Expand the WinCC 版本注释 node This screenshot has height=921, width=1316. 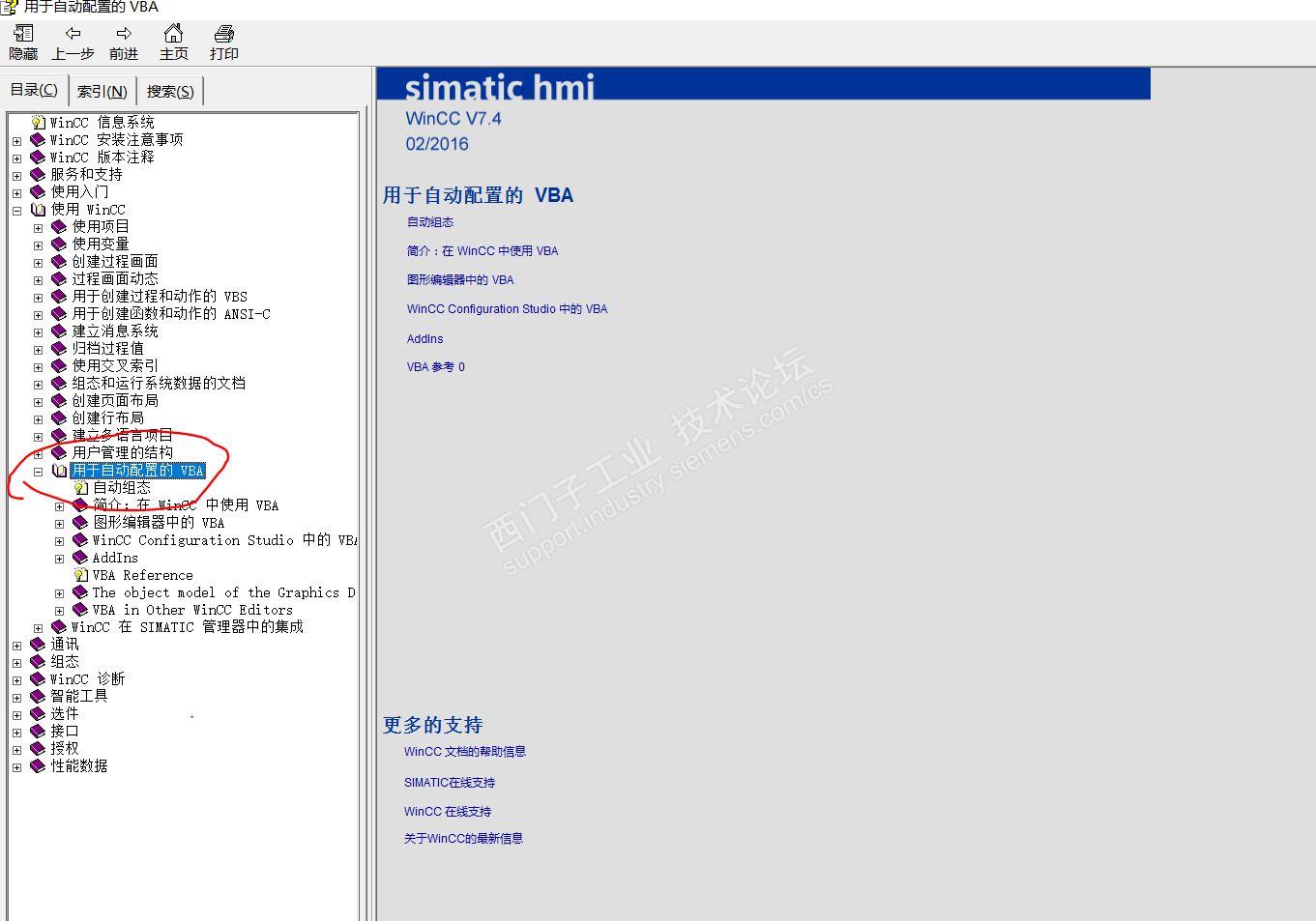click(x=16, y=158)
